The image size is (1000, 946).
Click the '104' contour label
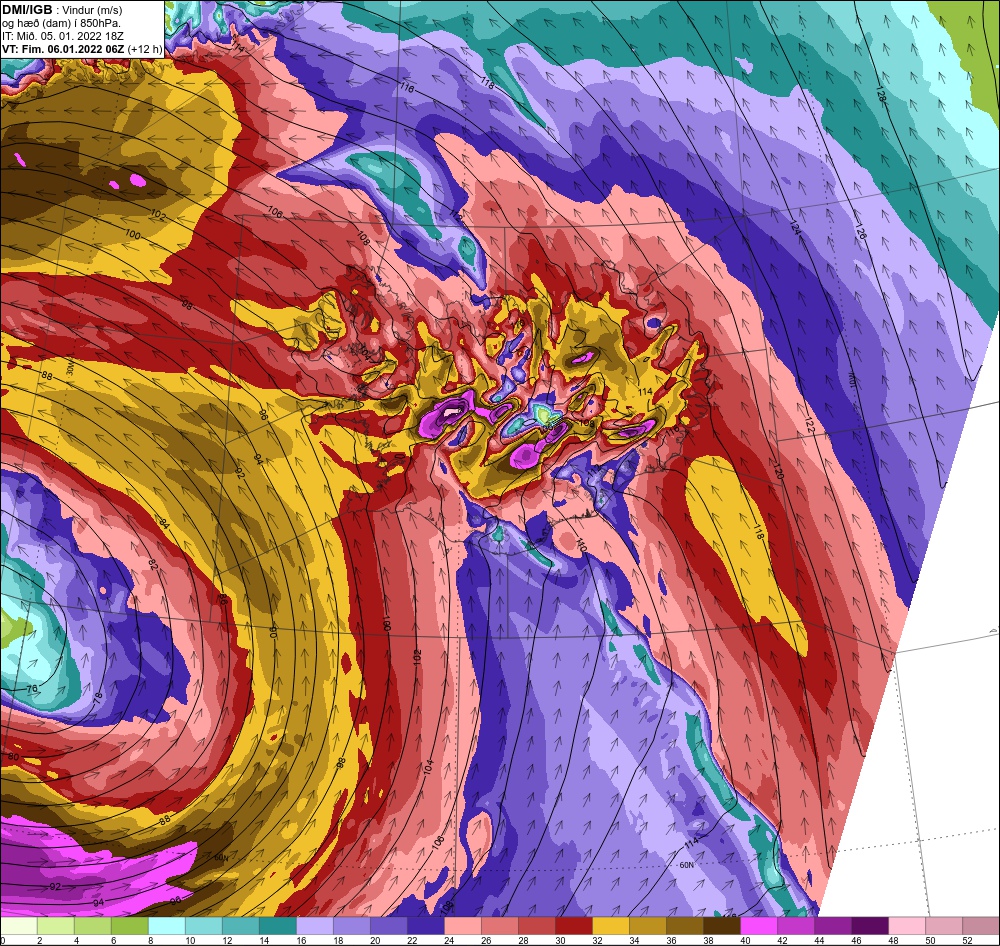[x=429, y=767]
